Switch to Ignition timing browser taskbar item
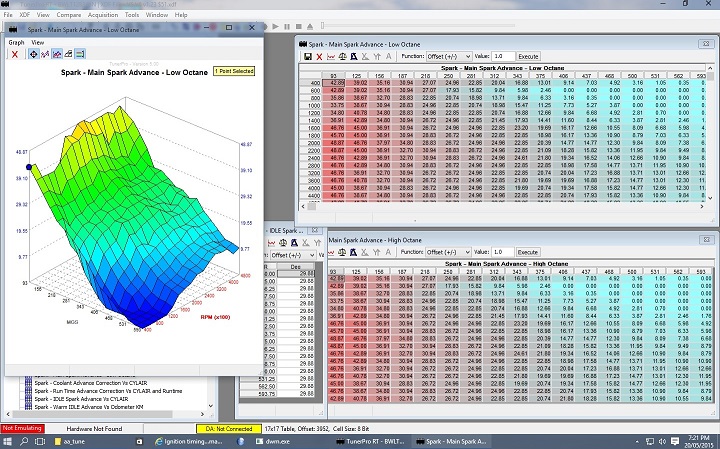 coord(189,442)
